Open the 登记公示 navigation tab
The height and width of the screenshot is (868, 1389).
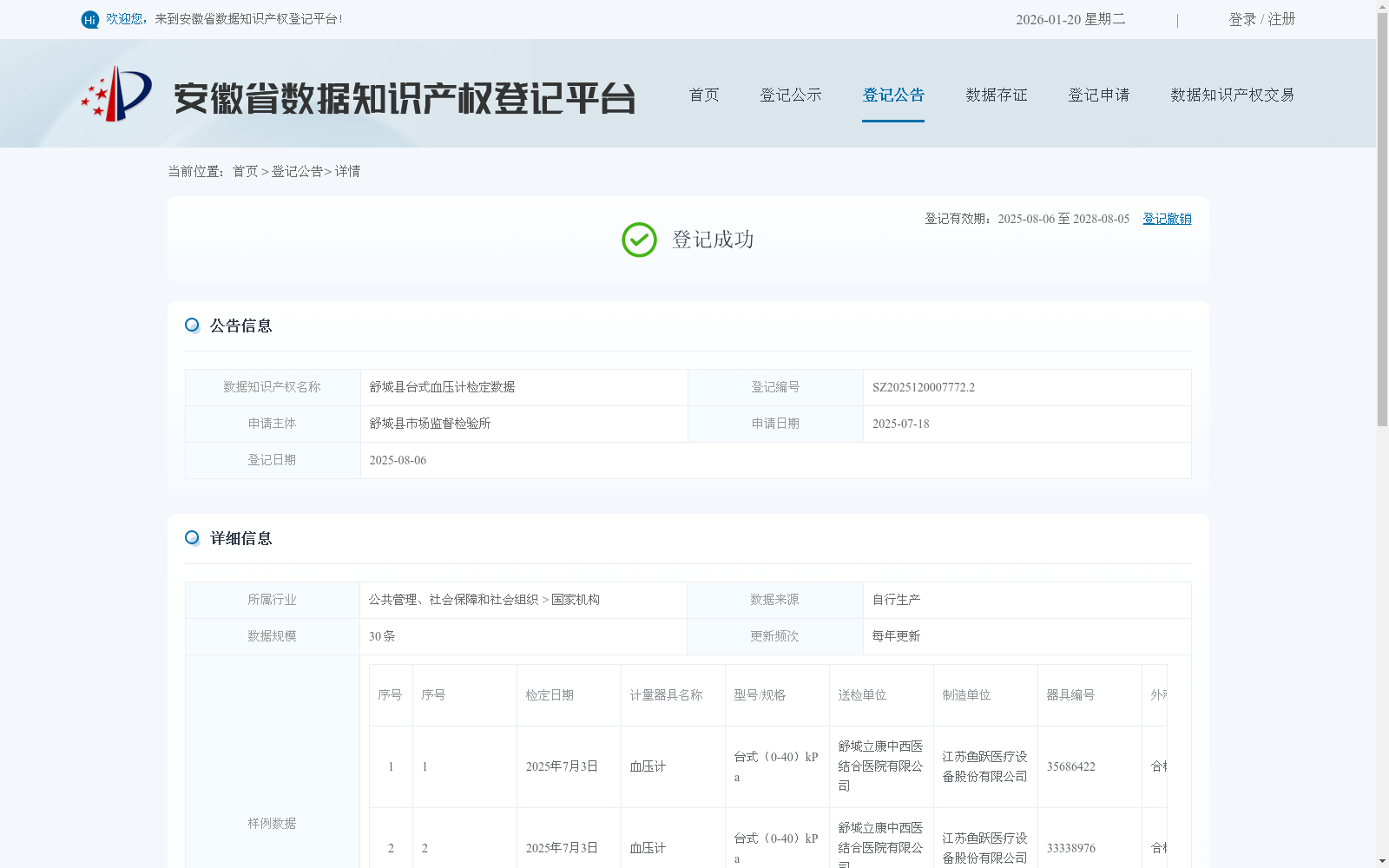791,95
